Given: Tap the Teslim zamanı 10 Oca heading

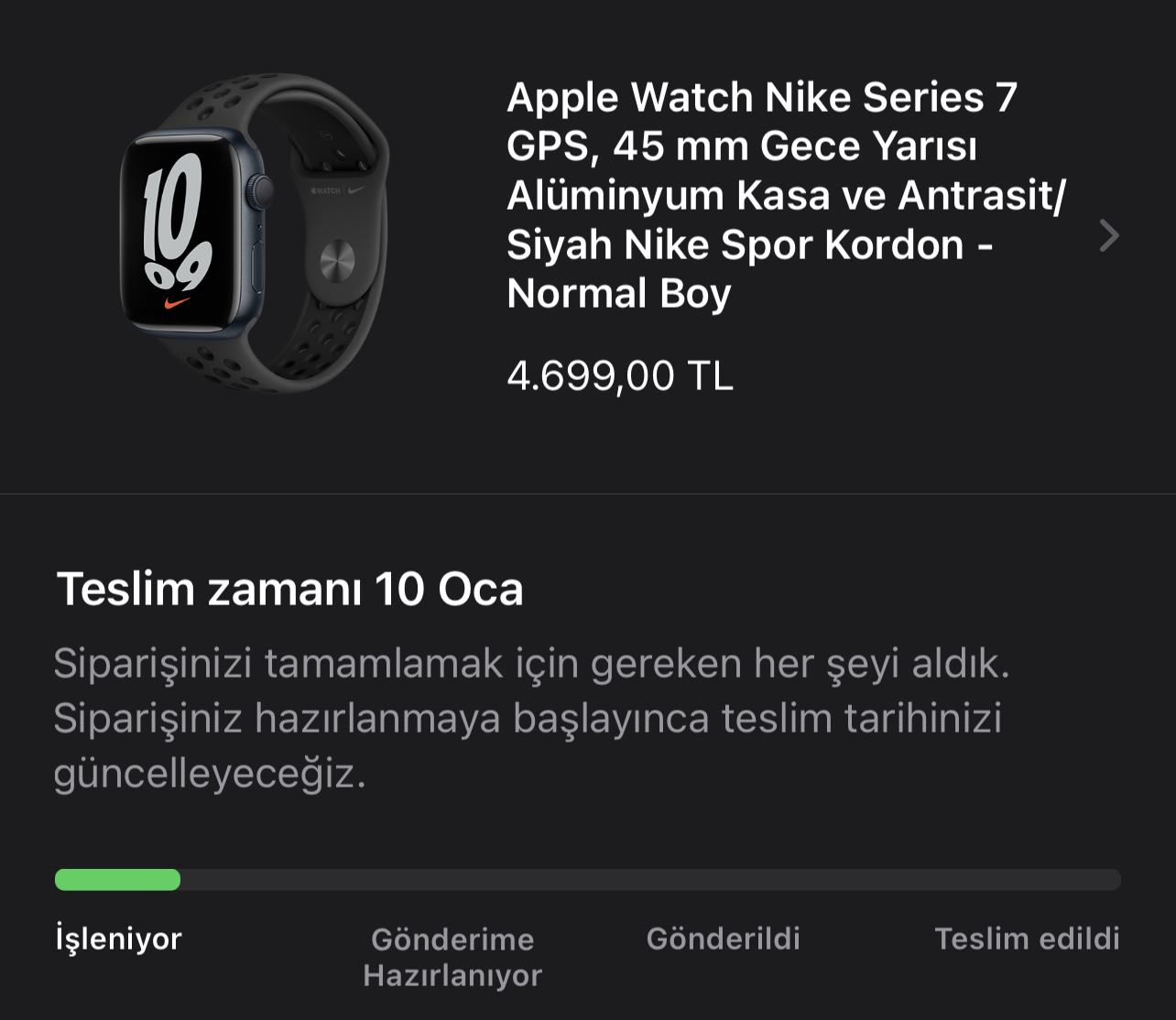Looking at the screenshot, I should coord(289,589).
